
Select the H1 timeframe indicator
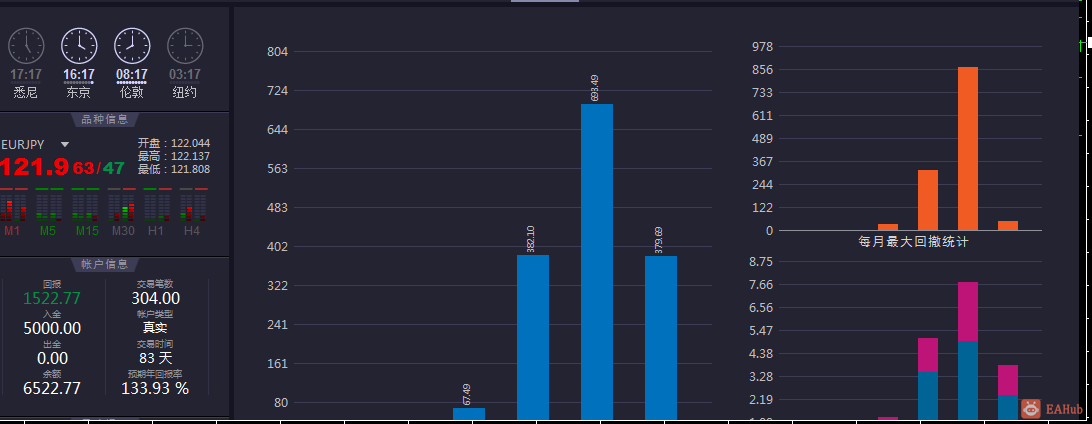click(x=156, y=230)
